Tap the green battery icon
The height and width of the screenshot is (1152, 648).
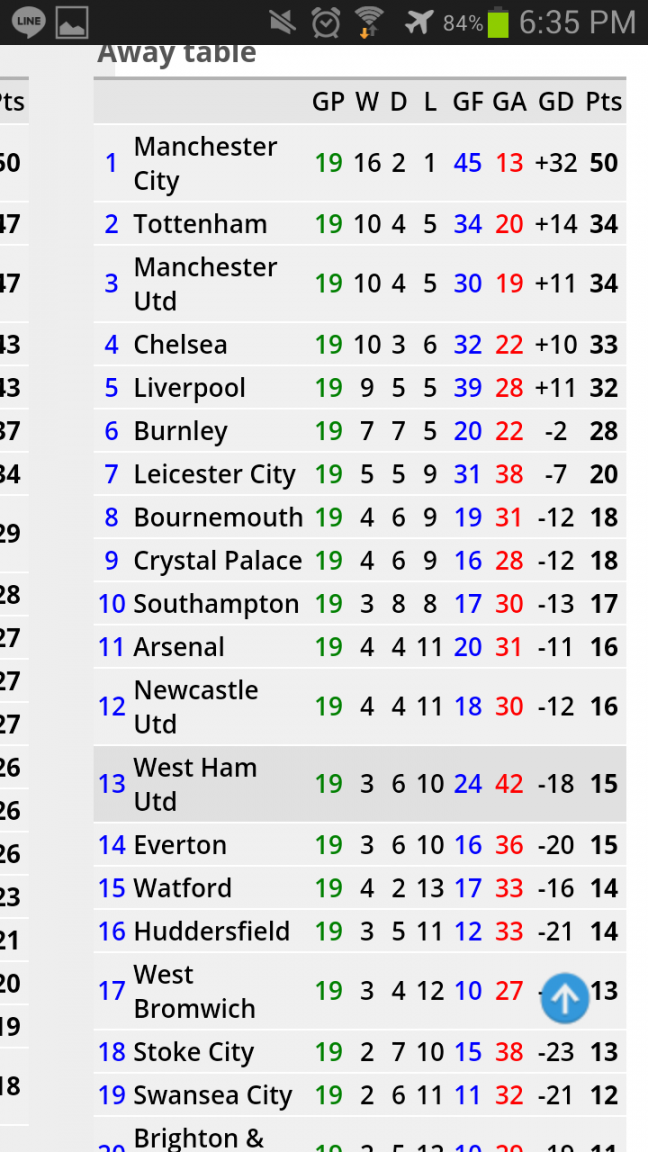tap(499, 22)
